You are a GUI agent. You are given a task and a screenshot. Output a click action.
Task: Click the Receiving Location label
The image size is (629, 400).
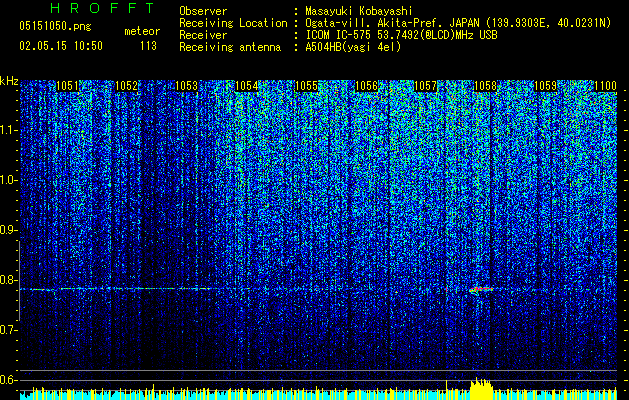233,23
